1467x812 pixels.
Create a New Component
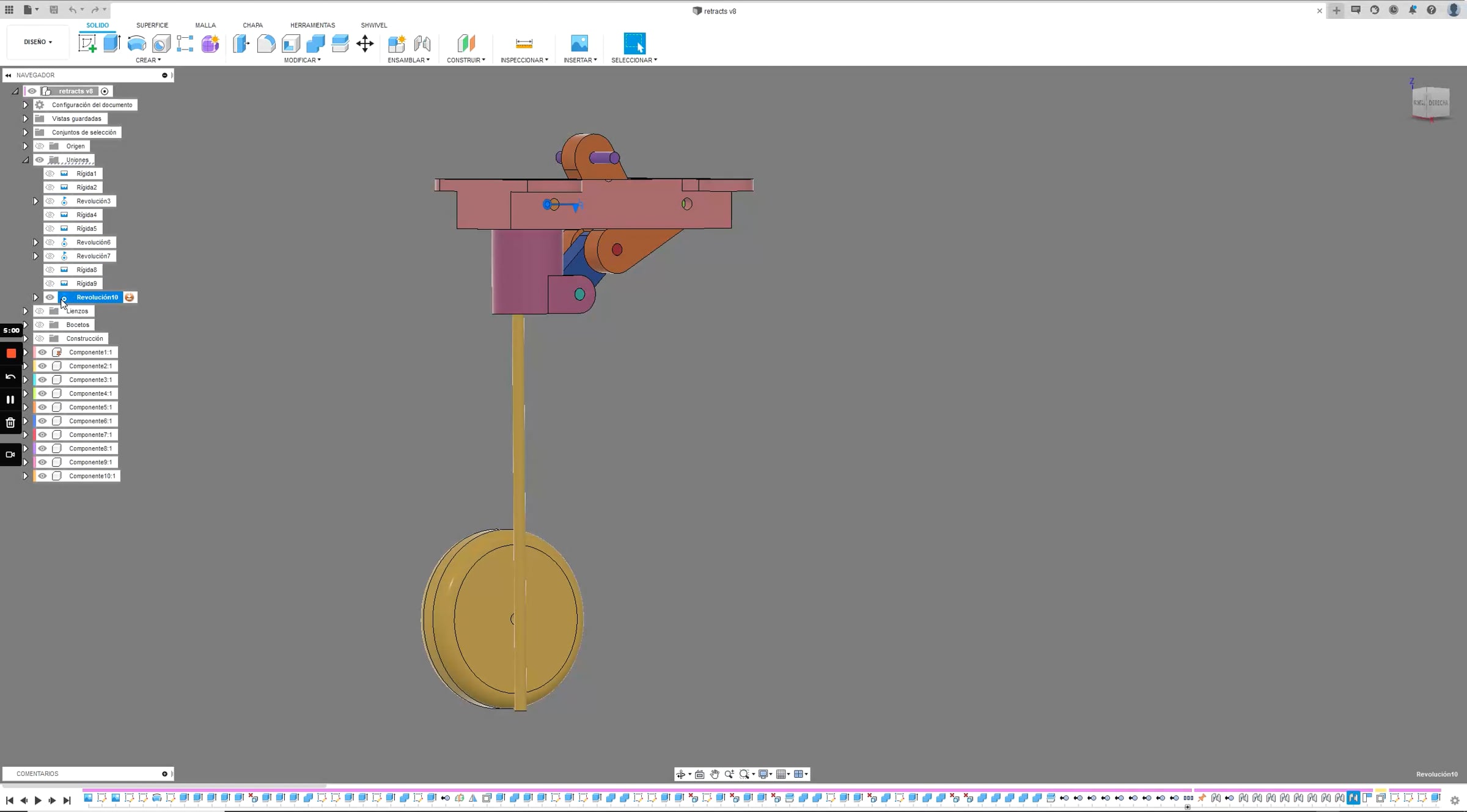point(397,43)
